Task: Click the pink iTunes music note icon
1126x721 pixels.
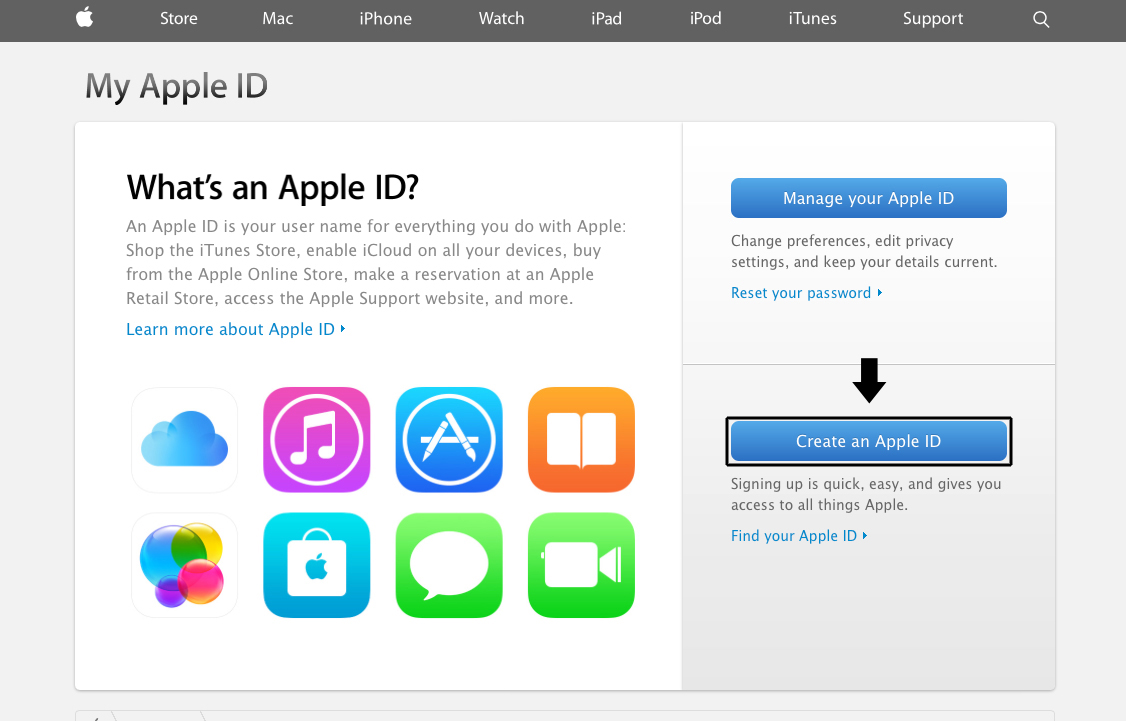Action: click(x=317, y=439)
